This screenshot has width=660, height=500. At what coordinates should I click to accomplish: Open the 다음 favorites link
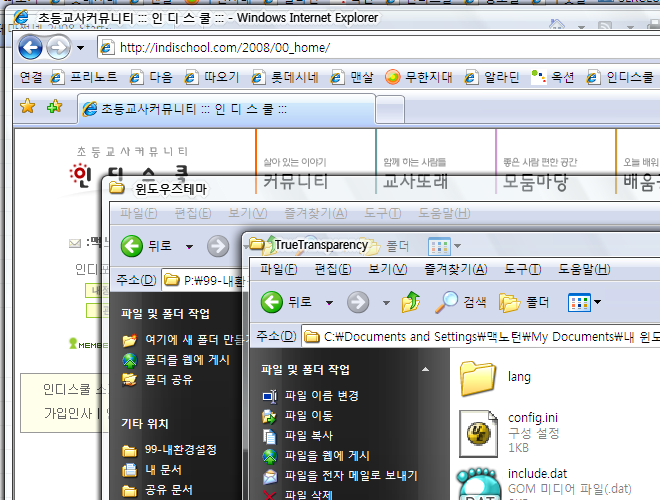point(151,77)
